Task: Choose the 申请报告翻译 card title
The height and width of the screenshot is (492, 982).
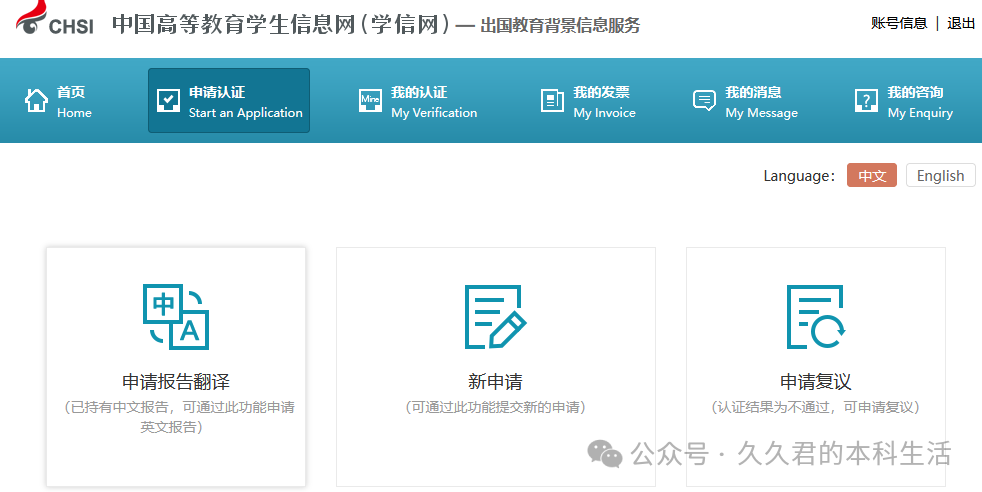Action: 176,381
